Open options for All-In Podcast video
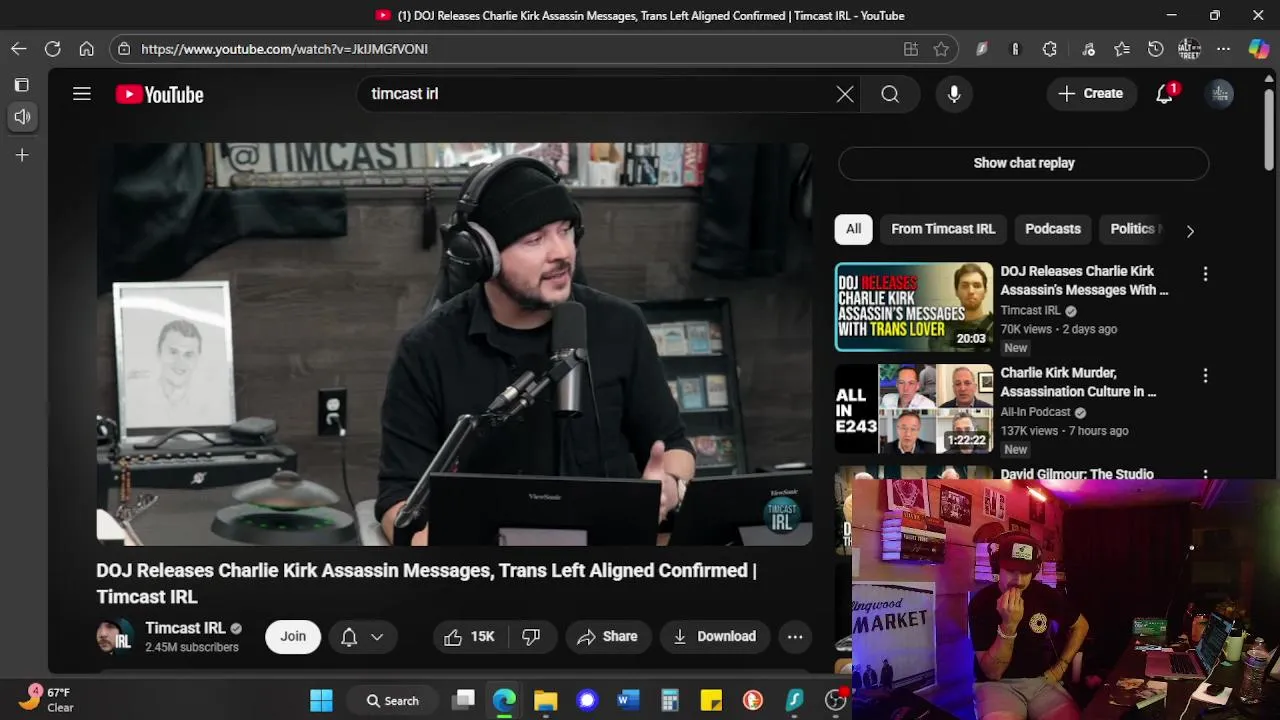1280x720 pixels. tap(1205, 376)
